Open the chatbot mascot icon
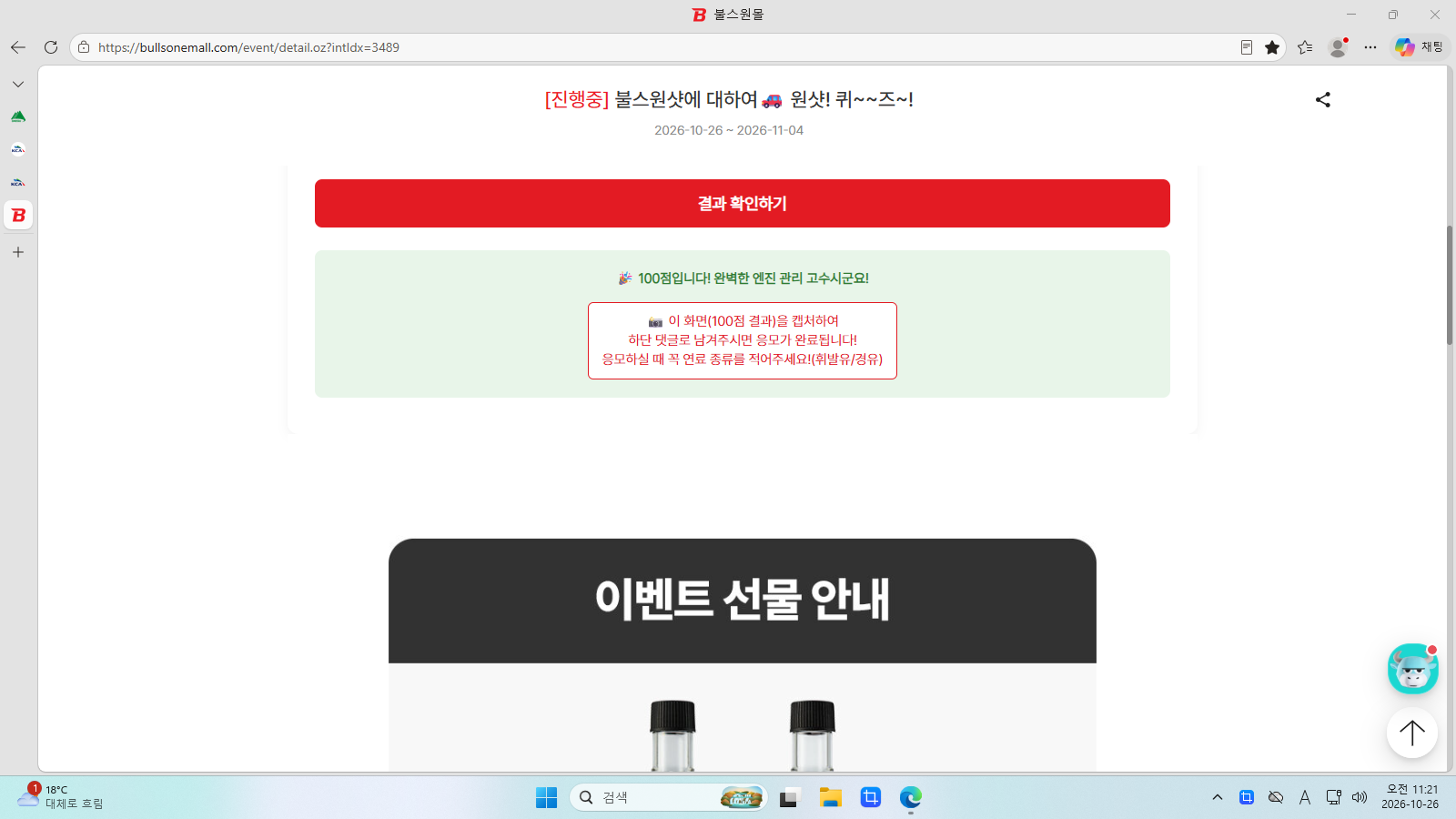Image resolution: width=1456 pixels, height=819 pixels. coord(1412,669)
